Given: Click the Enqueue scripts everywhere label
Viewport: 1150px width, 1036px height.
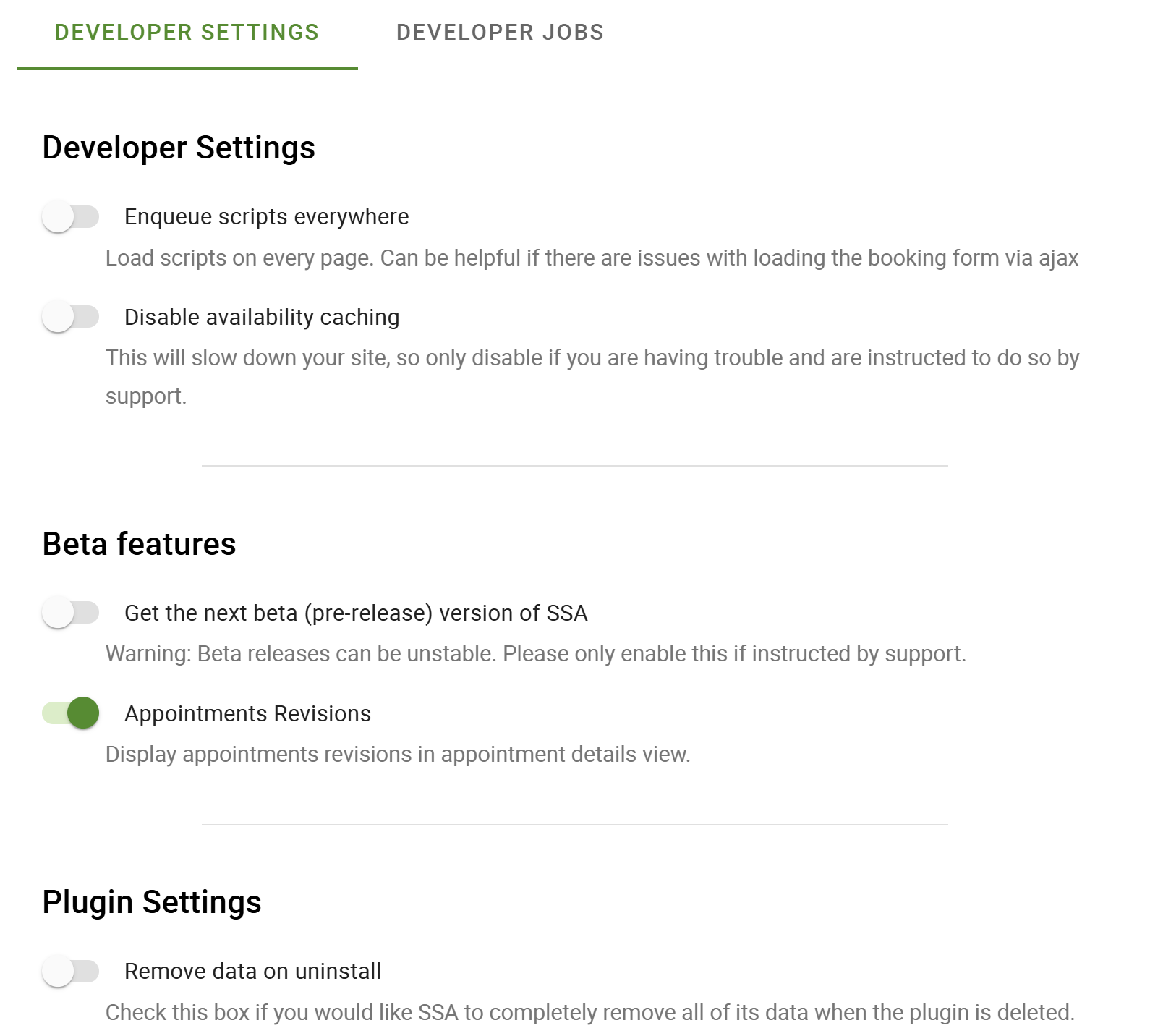Looking at the screenshot, I should pos(266,216).
